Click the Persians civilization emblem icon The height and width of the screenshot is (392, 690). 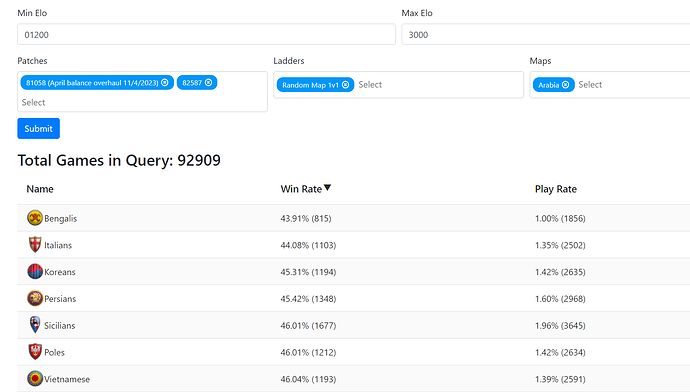click(x=35, y=298)
